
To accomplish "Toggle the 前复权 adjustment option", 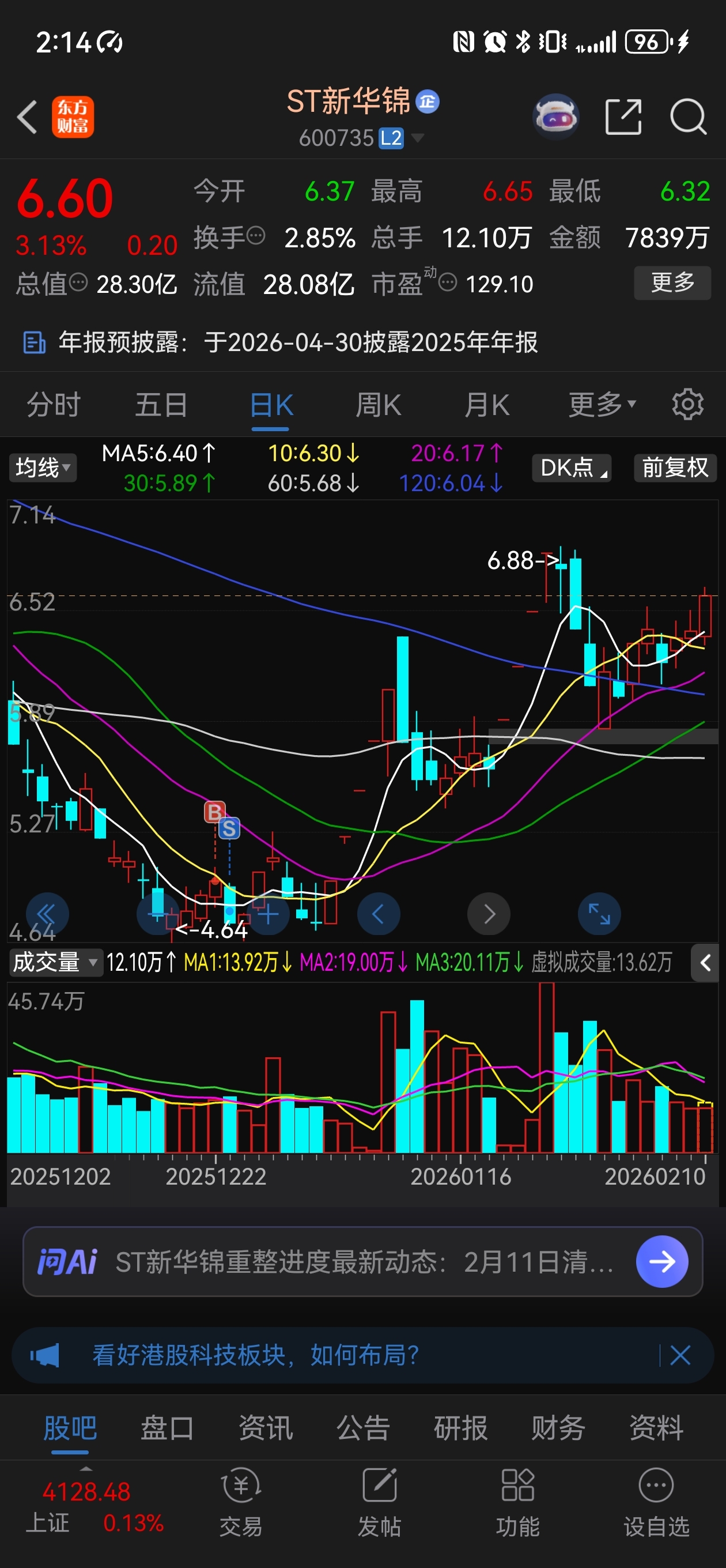I will [675, 468].
